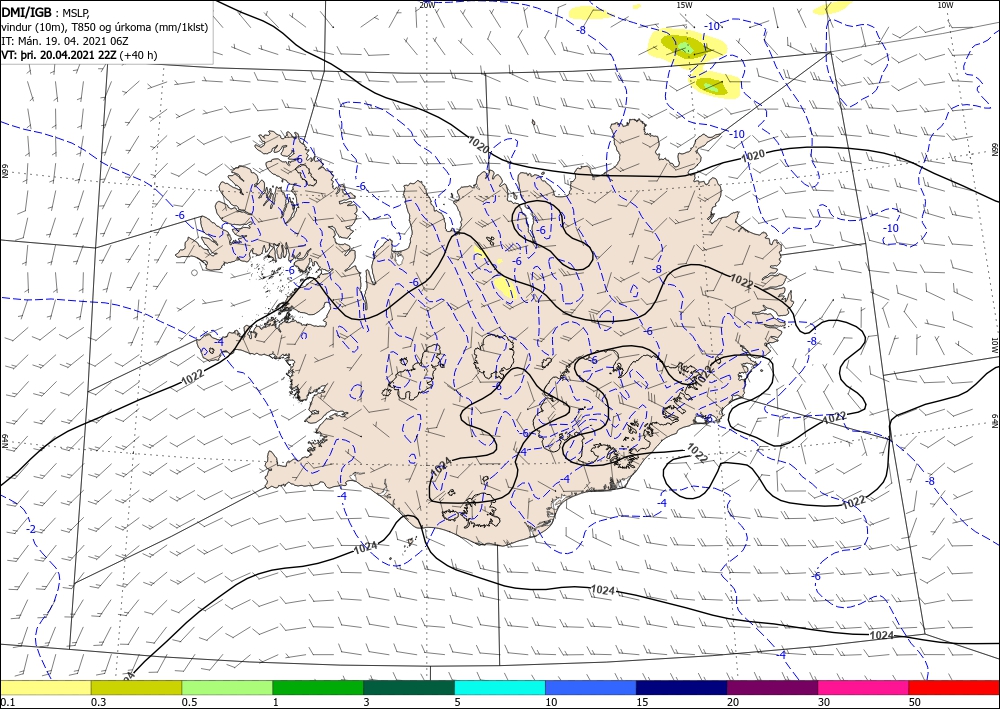The height and width of the screenshot is (709, 1000).
Task: Click the '64N' label on the right edge
Action: click(x=995, y=421)
